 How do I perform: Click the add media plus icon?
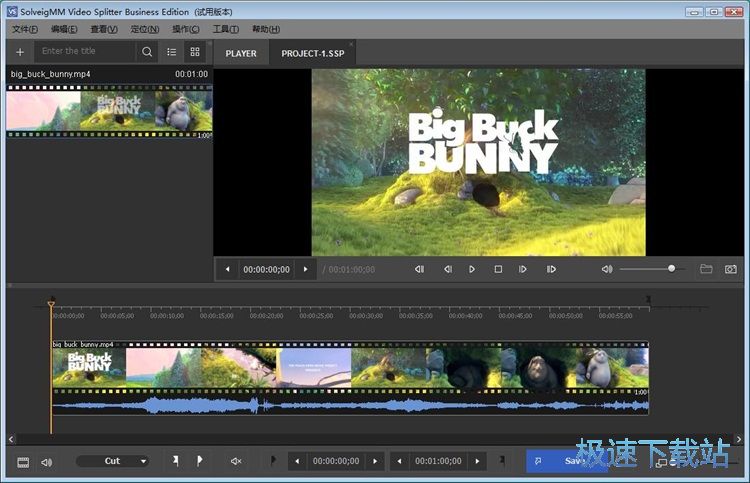click(x=20, y=51)
